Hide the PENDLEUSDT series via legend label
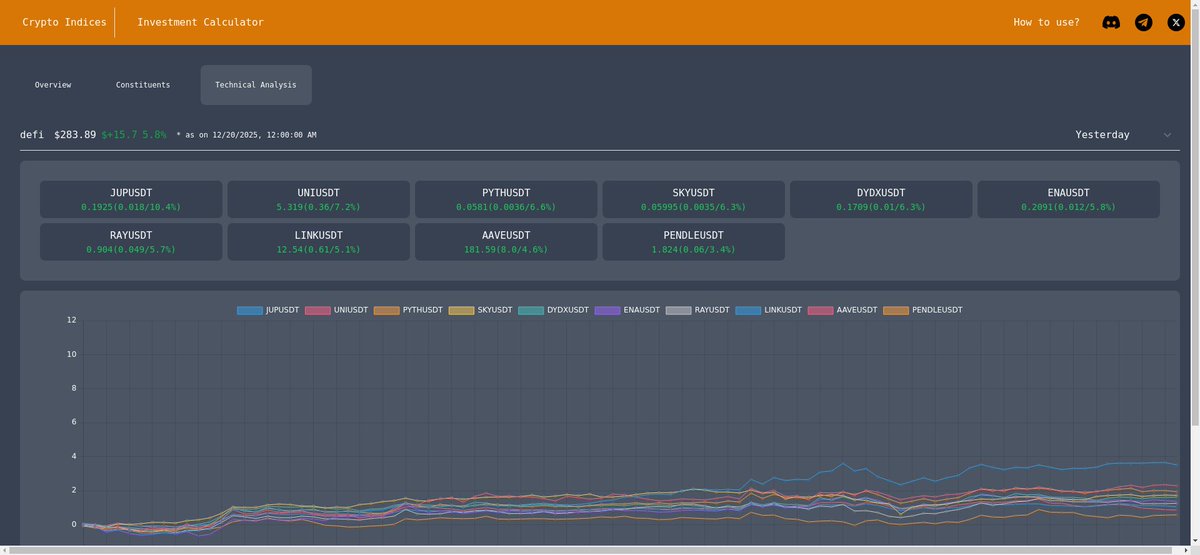1200x555 pixels. coord(937,310)
